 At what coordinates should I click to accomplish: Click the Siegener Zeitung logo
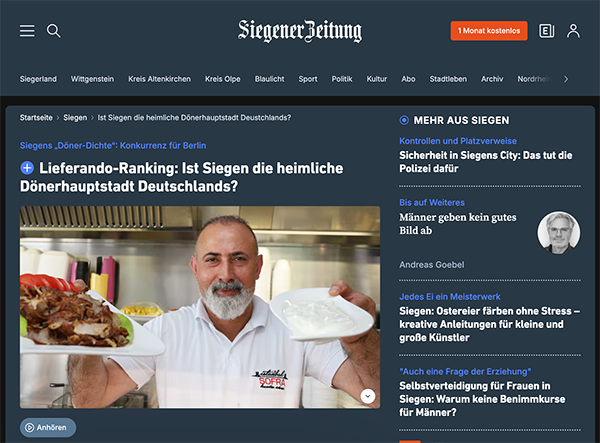[300, 31]
